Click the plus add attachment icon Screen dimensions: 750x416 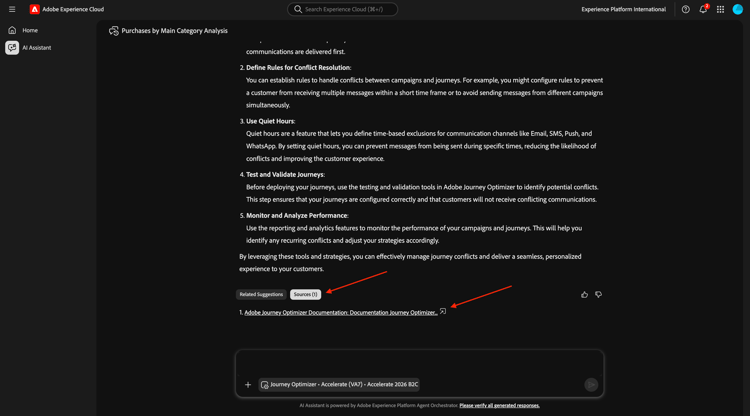tap(248, 384)
